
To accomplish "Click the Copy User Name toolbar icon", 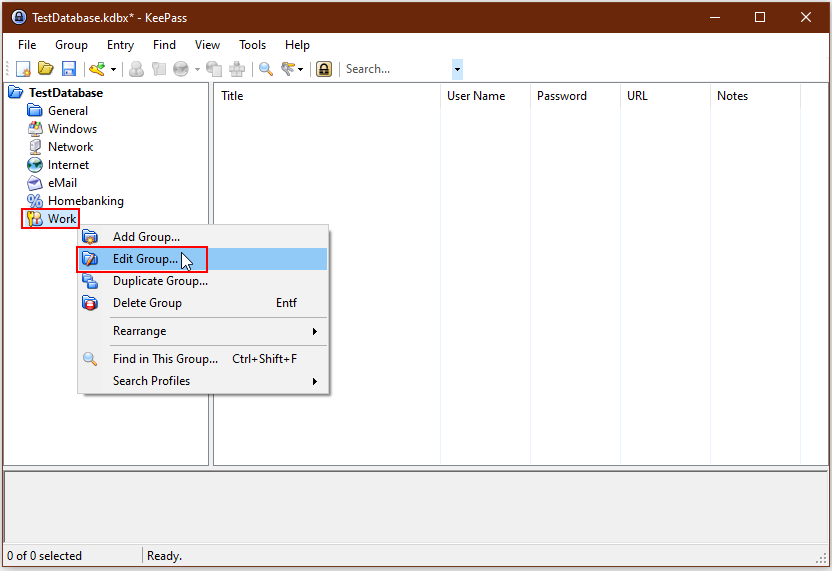I will [x=136, y=69].
